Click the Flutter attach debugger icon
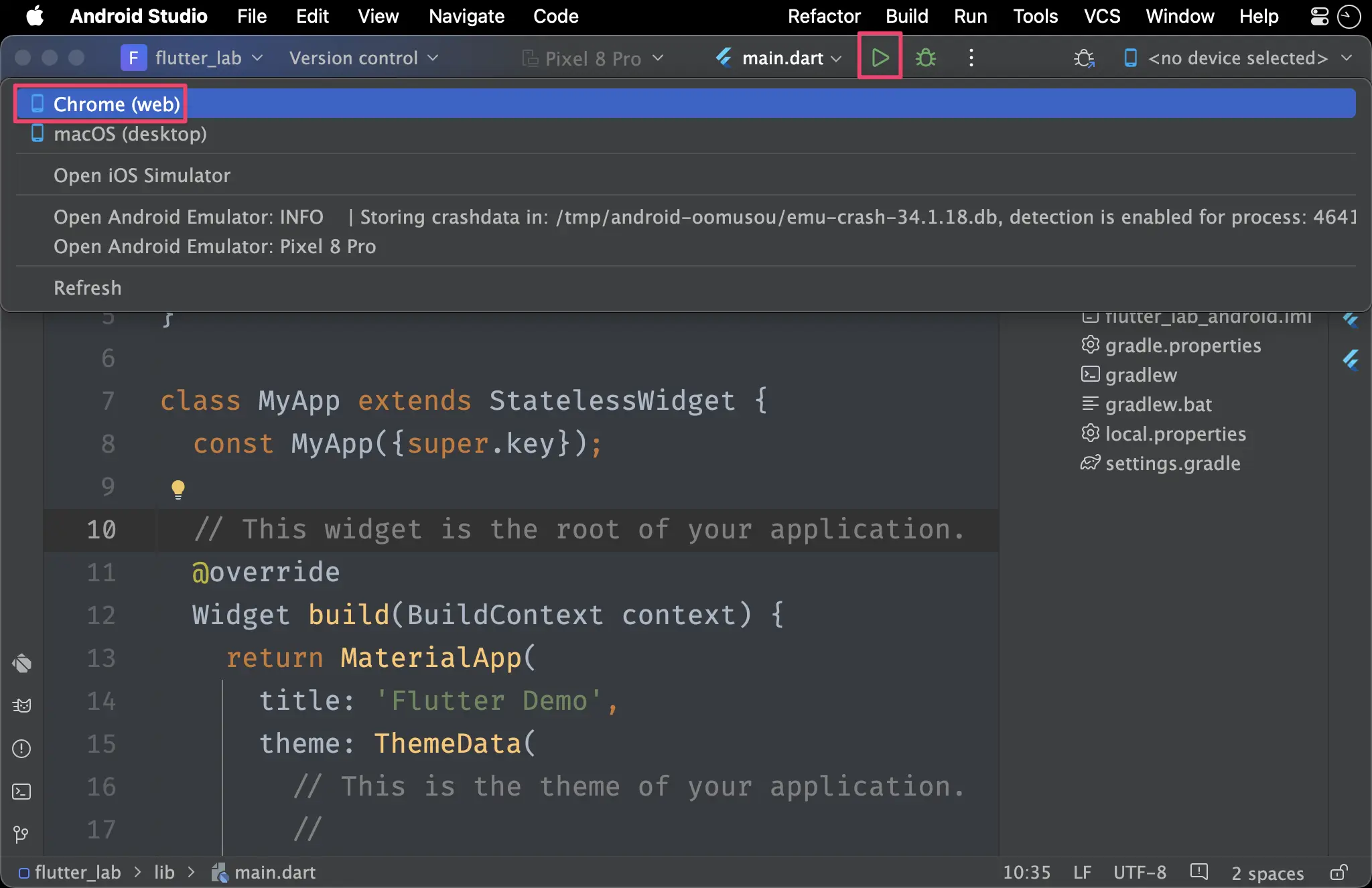 pyautogui.click(x=1084, y=58)
